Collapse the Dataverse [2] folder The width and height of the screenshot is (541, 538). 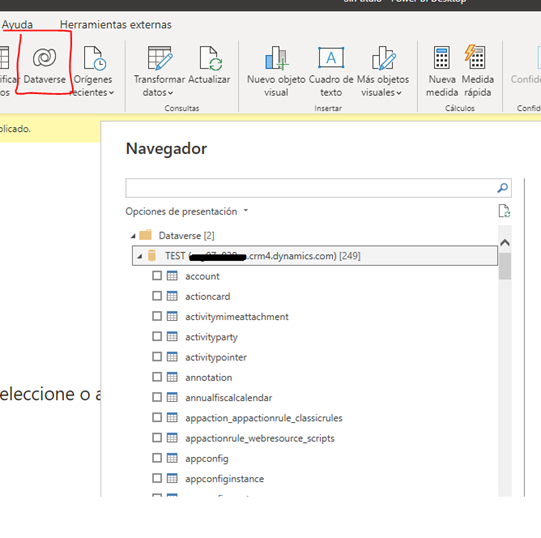coord(133,236)
